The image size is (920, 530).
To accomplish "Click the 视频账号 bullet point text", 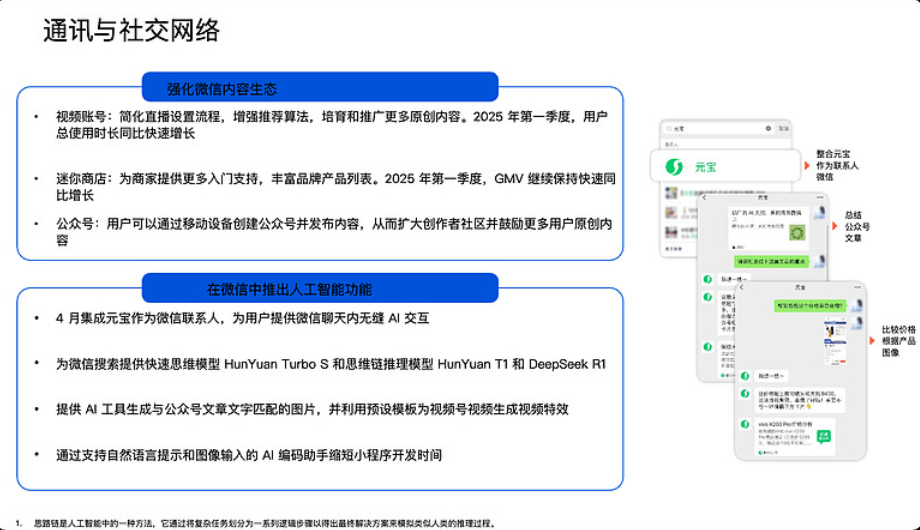I will (330, 125).
